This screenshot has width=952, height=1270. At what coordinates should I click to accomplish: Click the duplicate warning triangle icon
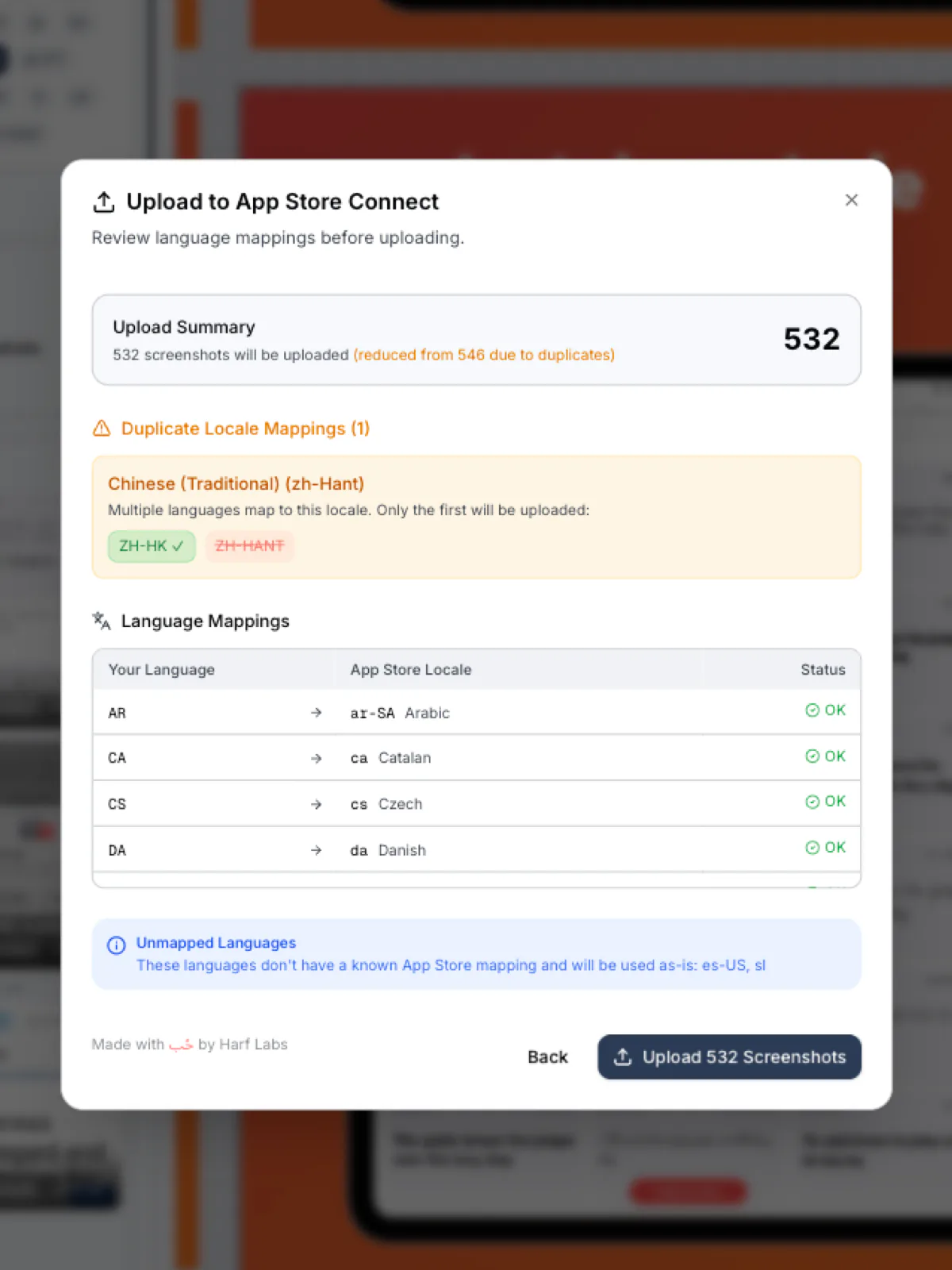coord(102,429)
